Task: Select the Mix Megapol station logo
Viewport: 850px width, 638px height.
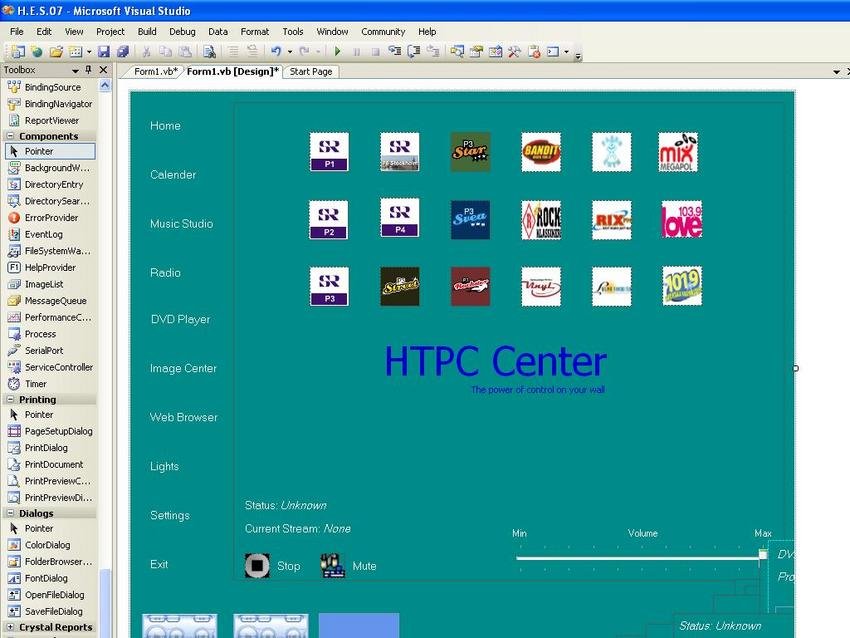Action: tap(678, 152)
